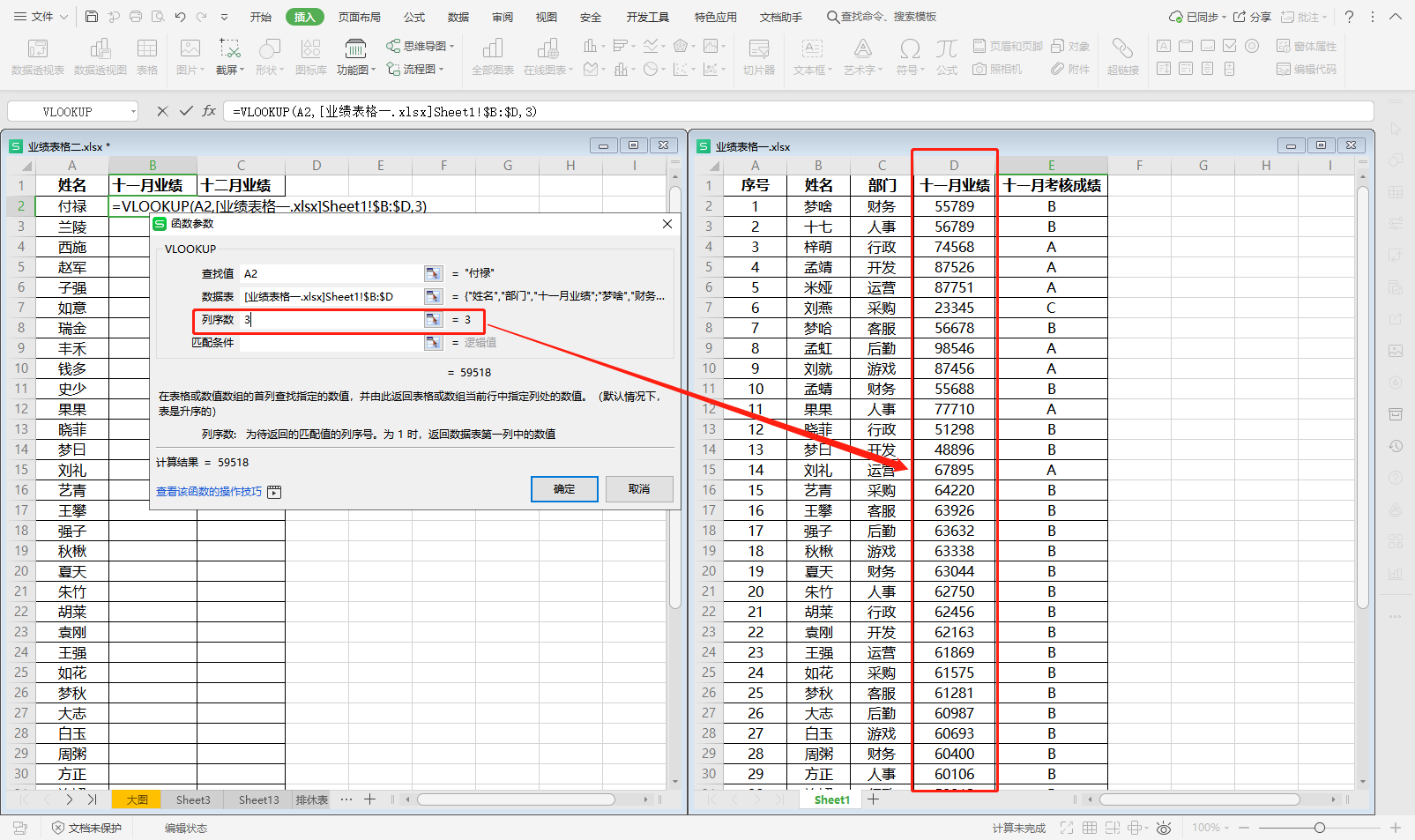Switch to the 开始 ribbon tab

(x=260, y=16)
